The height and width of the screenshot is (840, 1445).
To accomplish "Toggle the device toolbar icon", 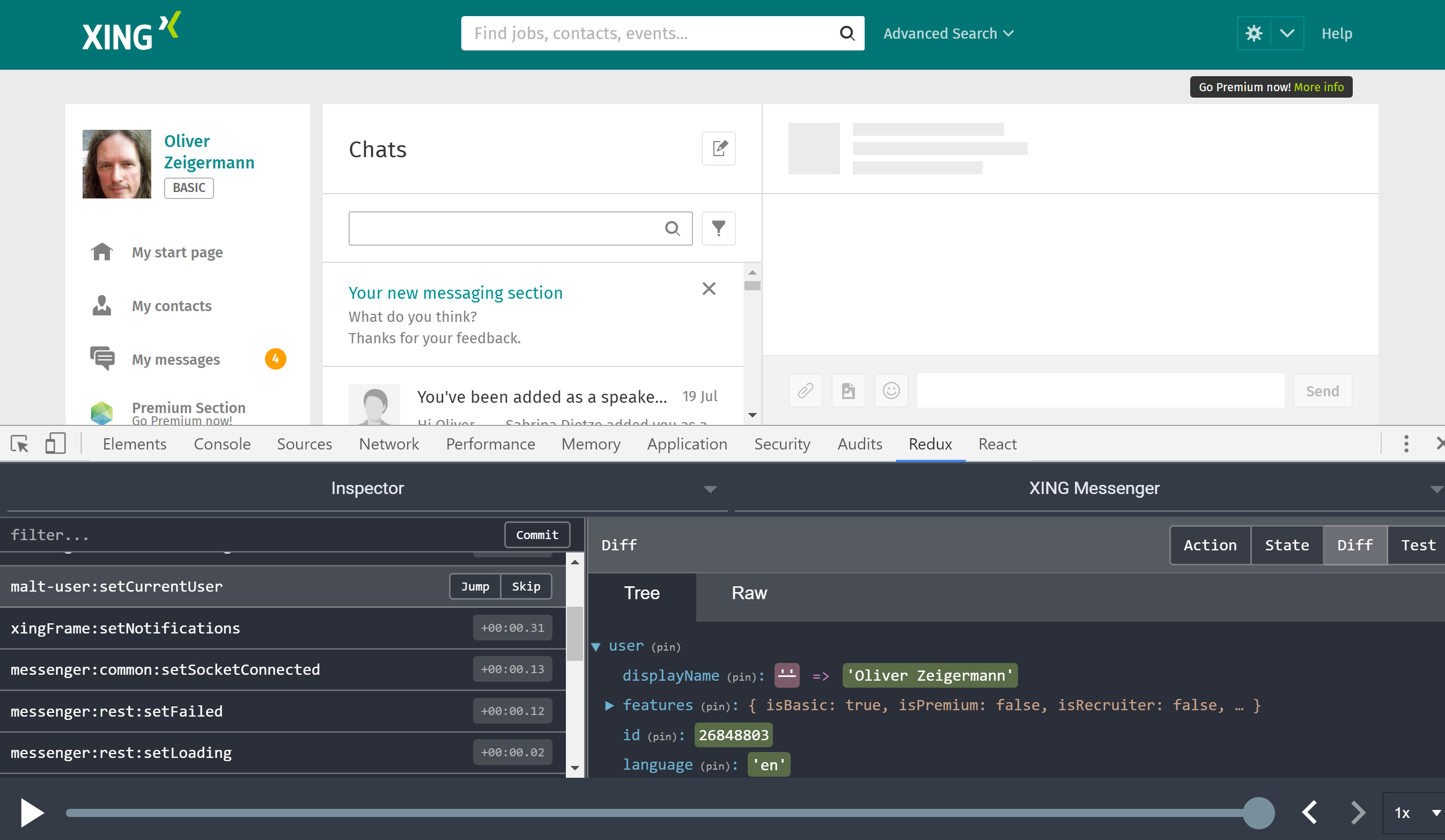I will click(x=55, y=443).
